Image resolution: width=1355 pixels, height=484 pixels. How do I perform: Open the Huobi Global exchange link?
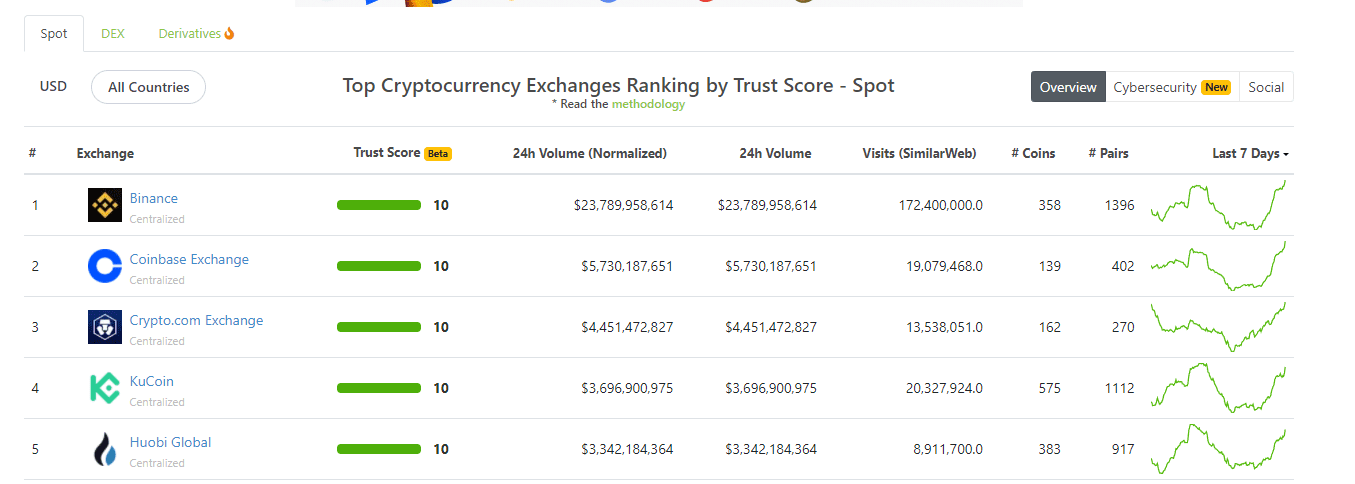[x=170, y=442]
